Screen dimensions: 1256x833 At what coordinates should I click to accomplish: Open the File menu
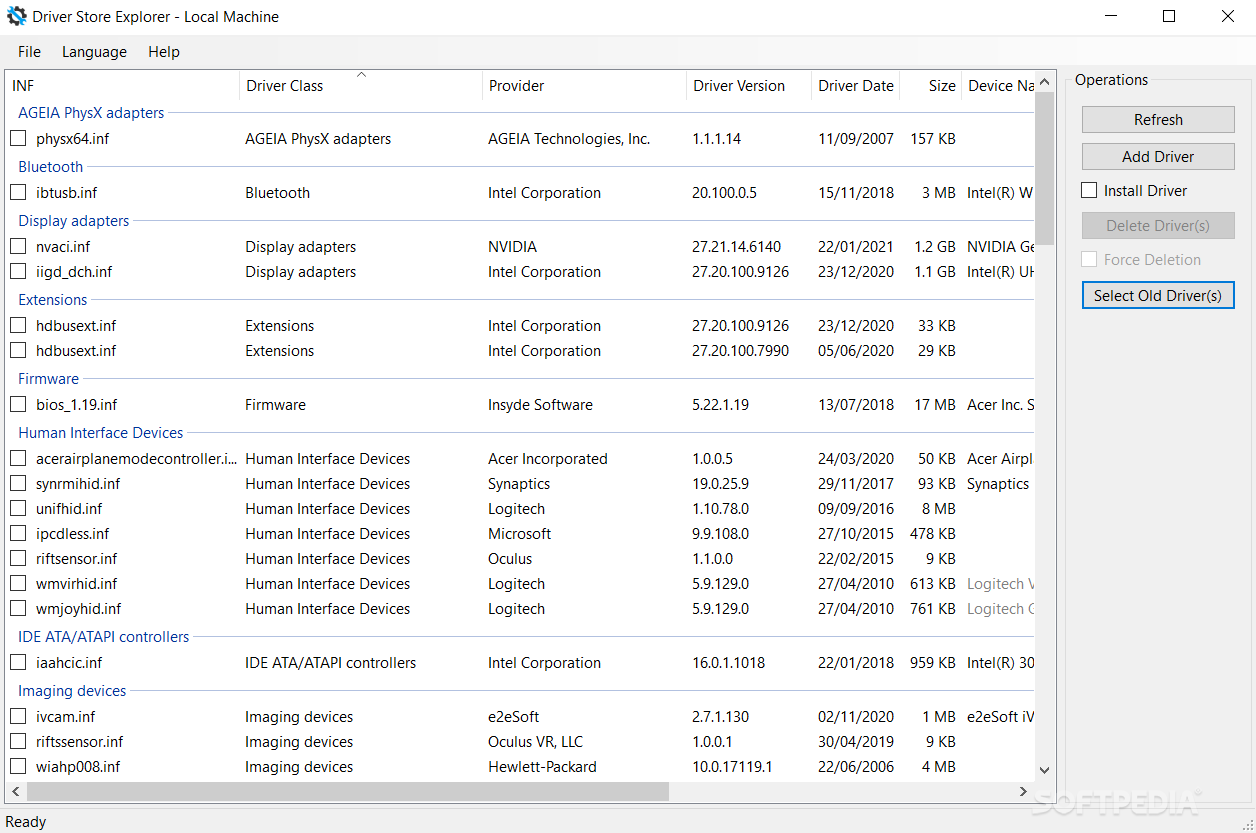click(29, 52)
